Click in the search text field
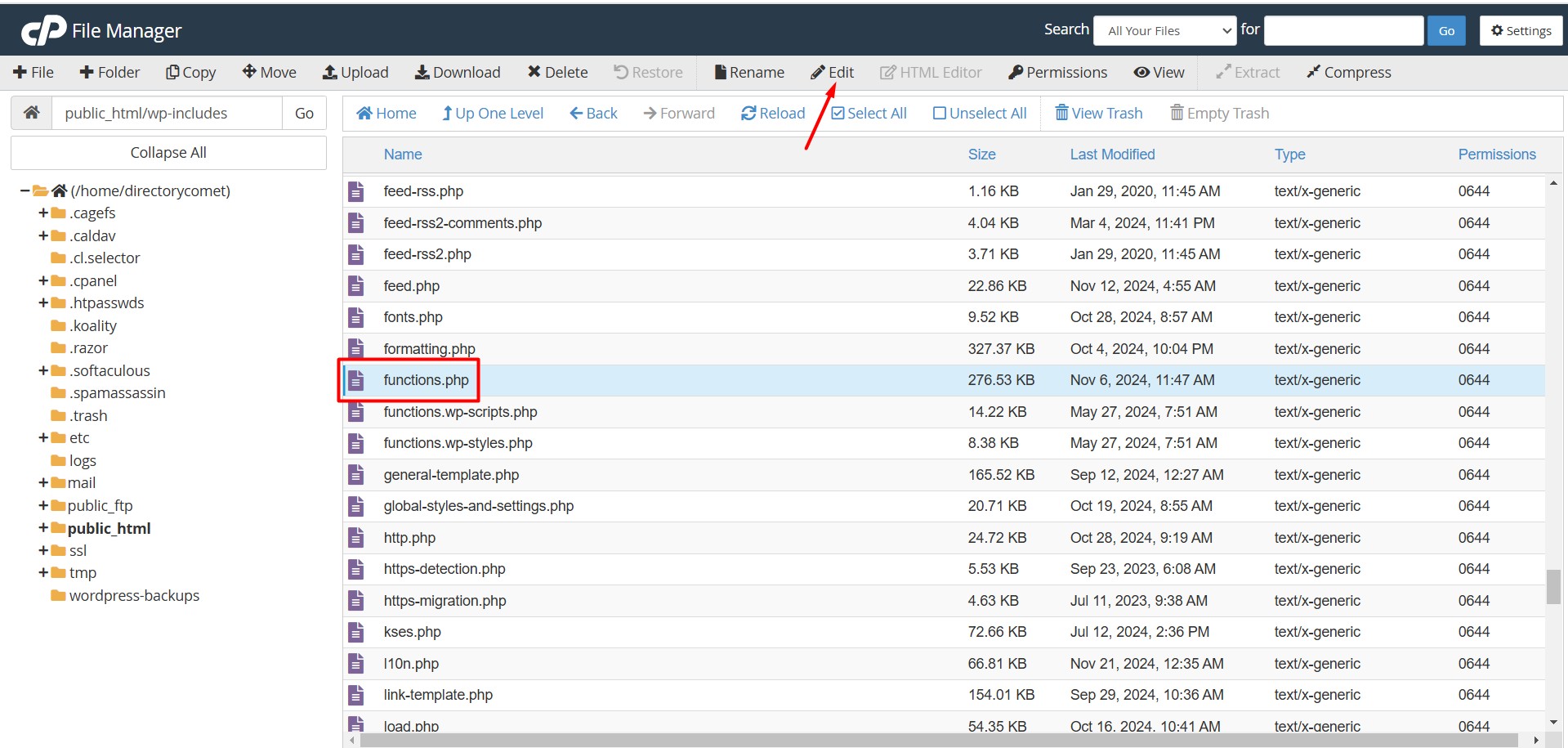Screen dimensions: 1568x748 pos(1343,30)
